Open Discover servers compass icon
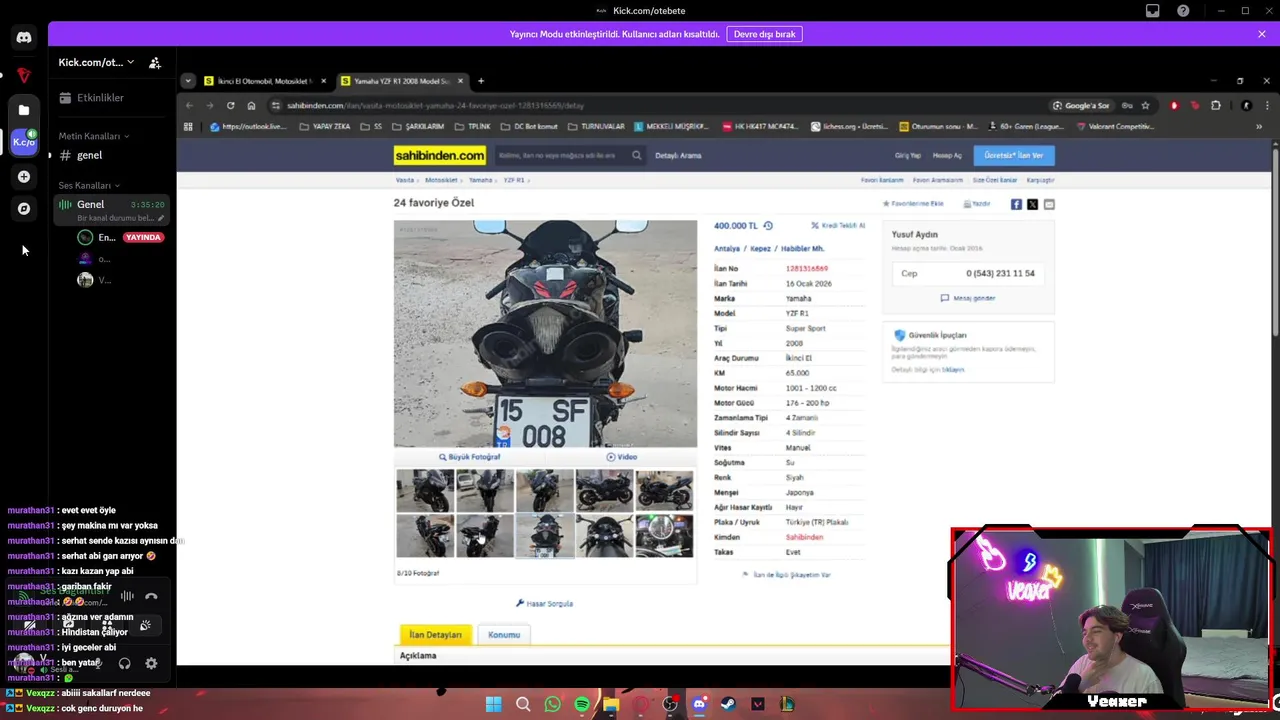The height and width of the screenshot is (720, 1280). tap(24, 209)
